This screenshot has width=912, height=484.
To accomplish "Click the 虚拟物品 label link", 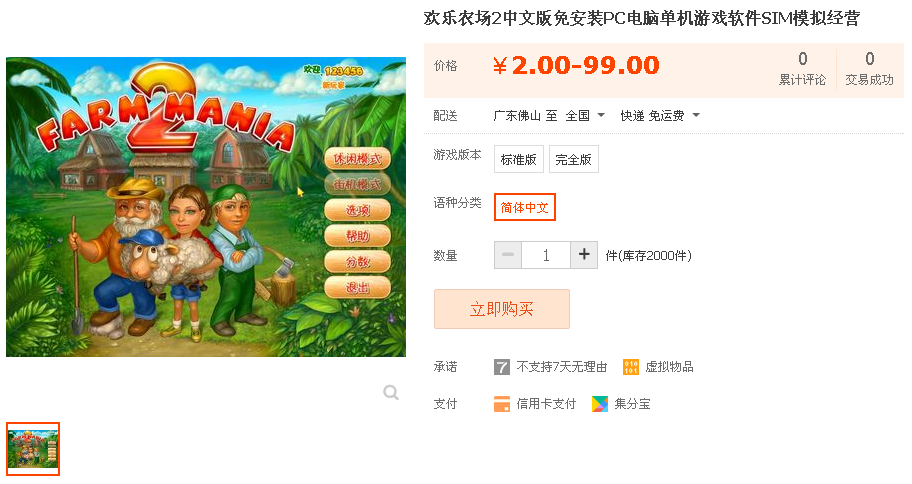I will point(669,367).
